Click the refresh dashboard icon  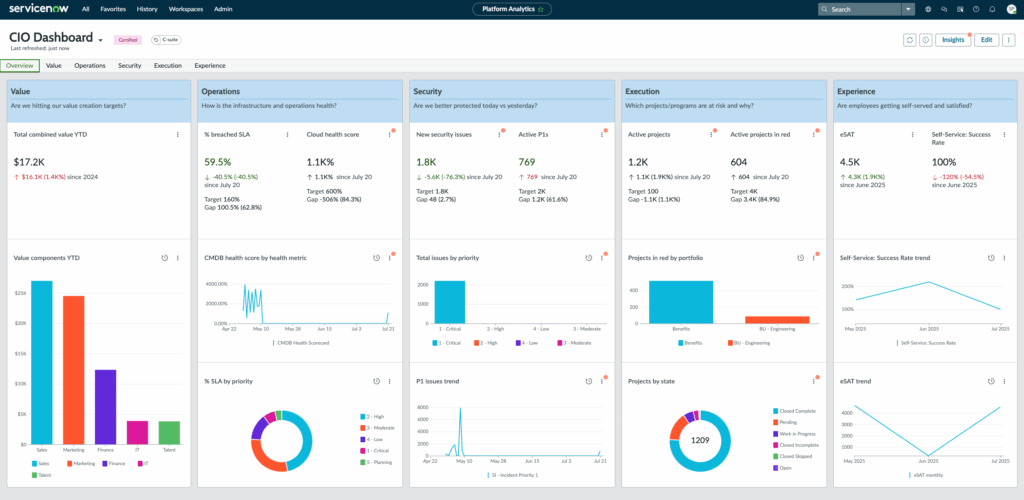(x=909, y=40)
